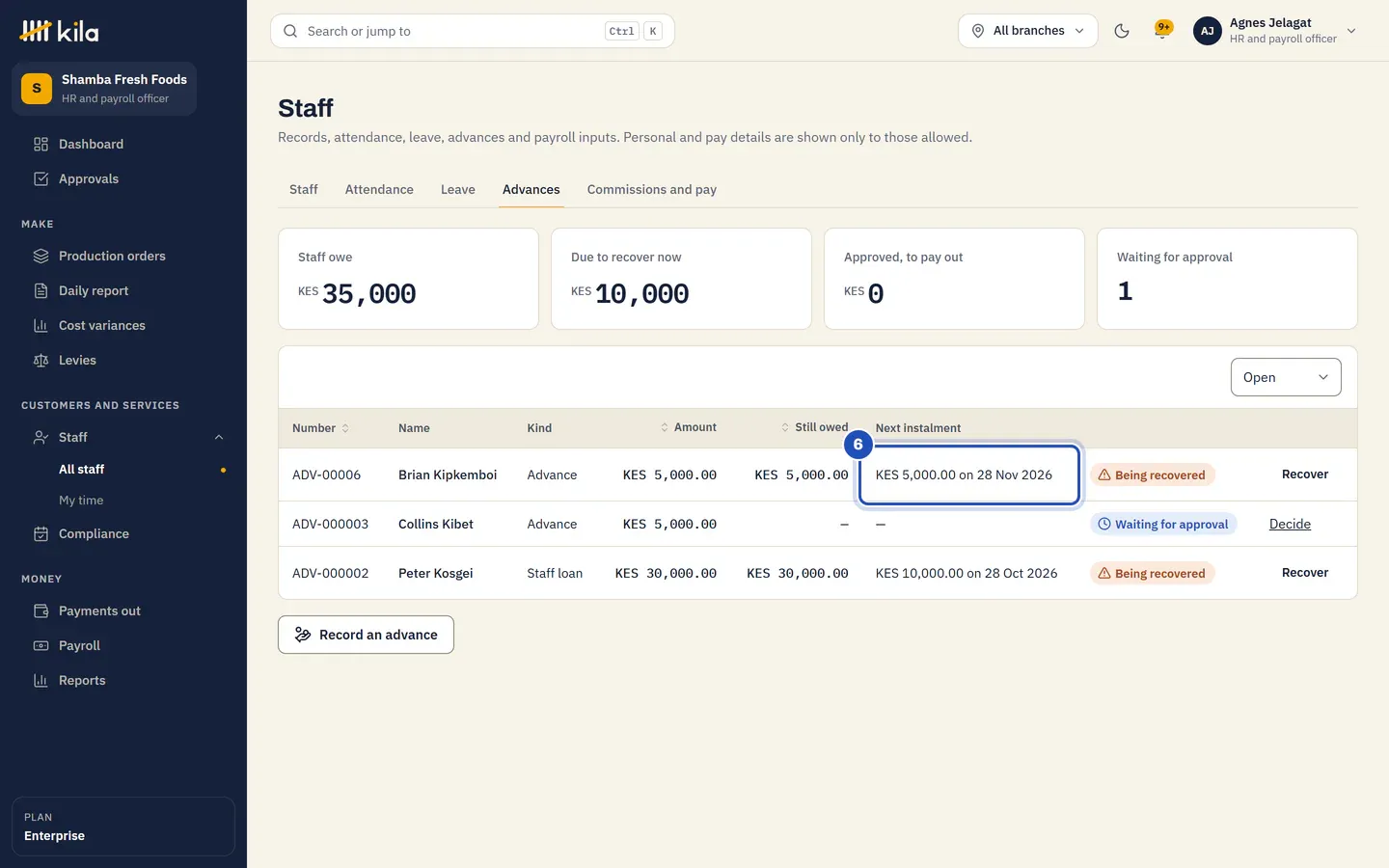Open Levies in sidebar
1389x868 pixels.
click(x=123, y=360)
